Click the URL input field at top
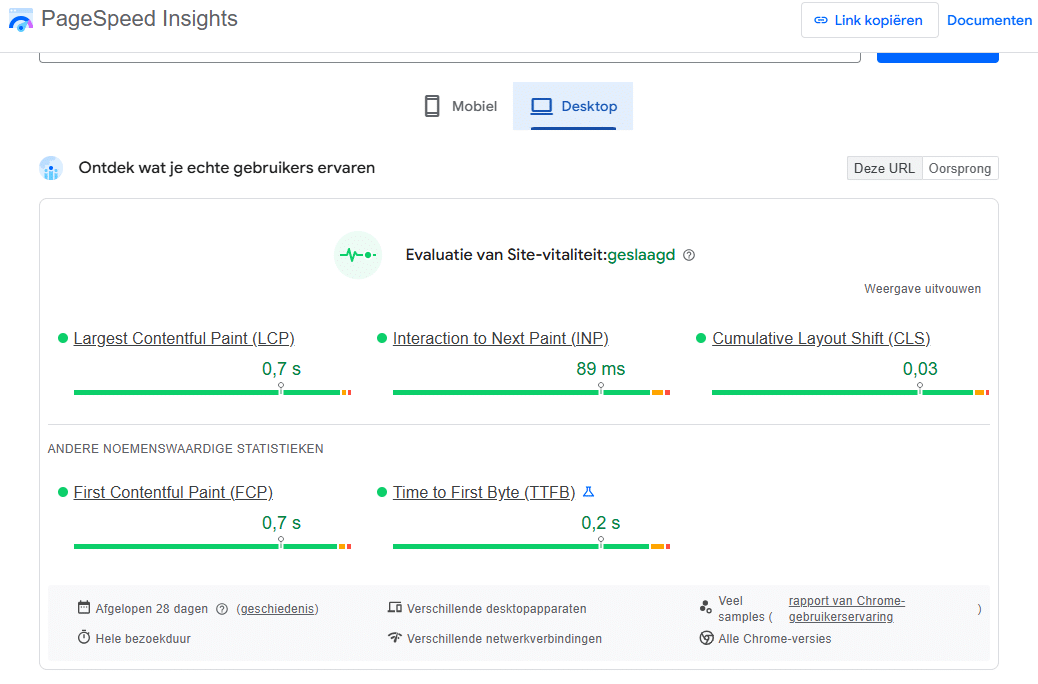 [449, 57]
